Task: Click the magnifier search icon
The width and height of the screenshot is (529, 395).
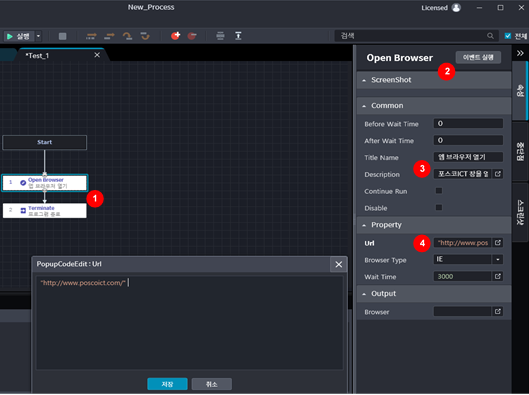Action: pyautogui.click(x=490, y=36)
